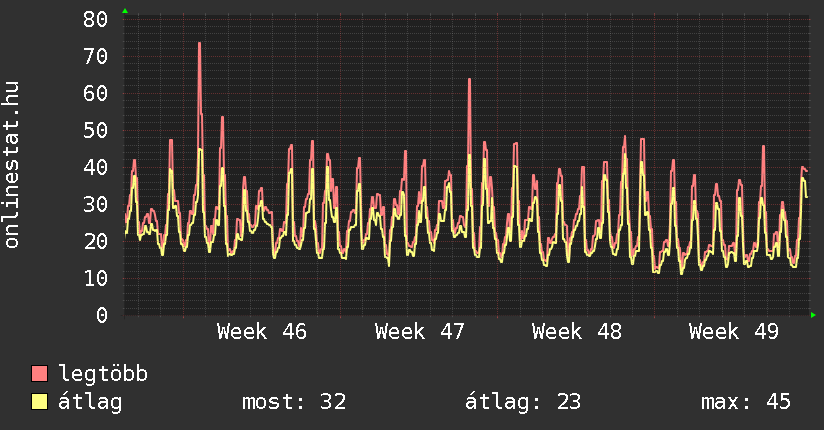Click the red spike after Week 47

tap(468, 82)
